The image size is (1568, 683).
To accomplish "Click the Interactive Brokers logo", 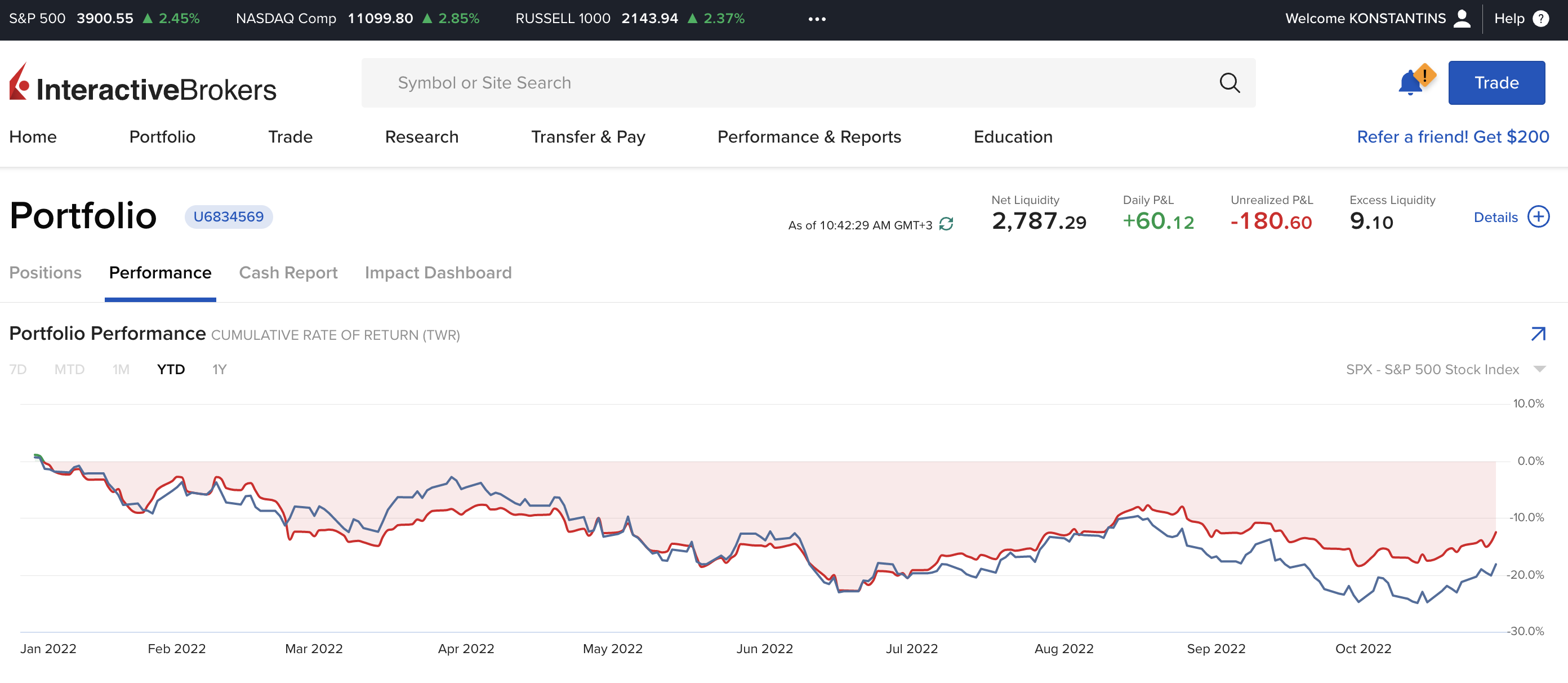I will pyautogui.click(x=142, y=82).
